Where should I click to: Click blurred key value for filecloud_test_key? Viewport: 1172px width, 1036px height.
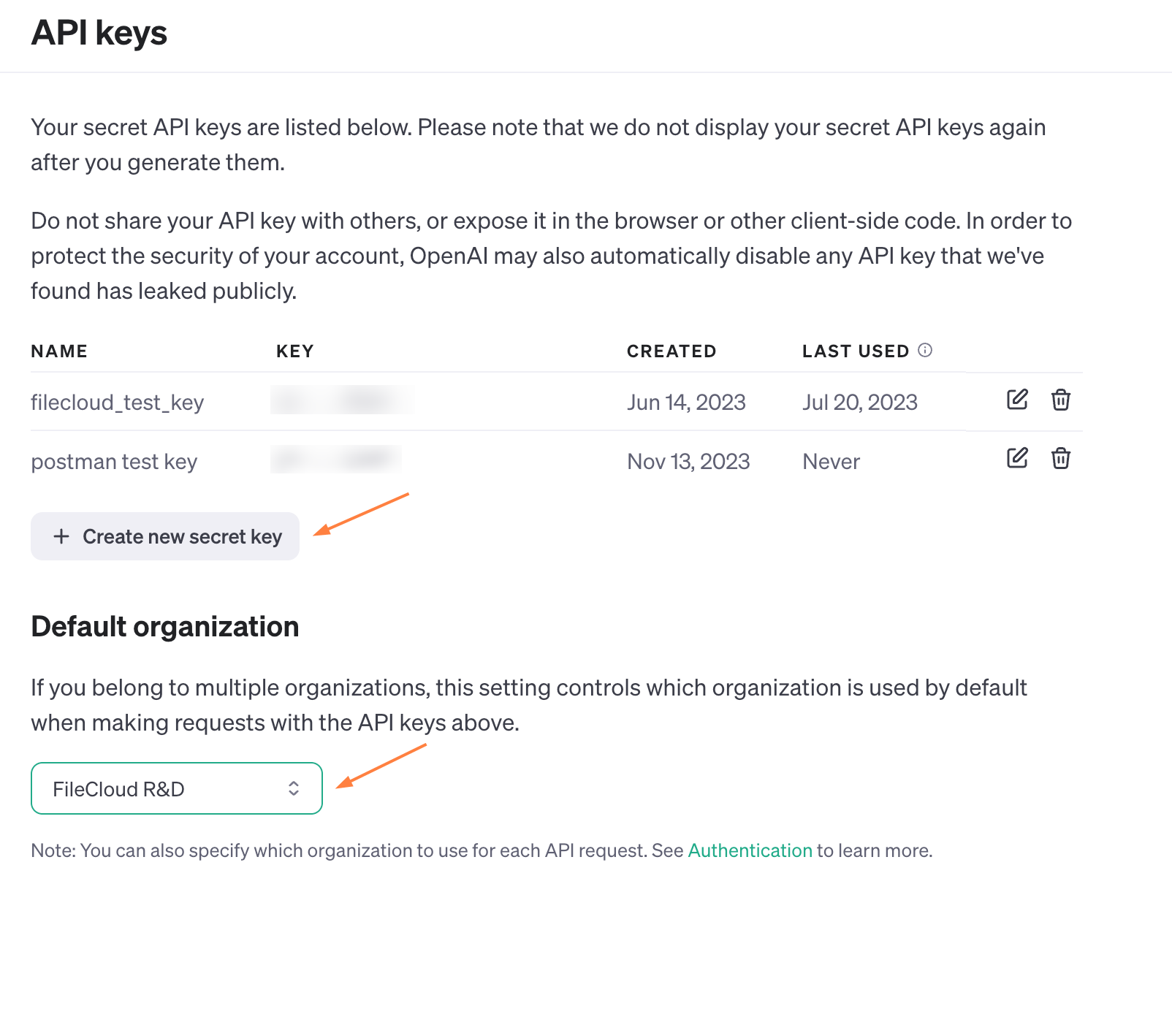coord(342,400)
